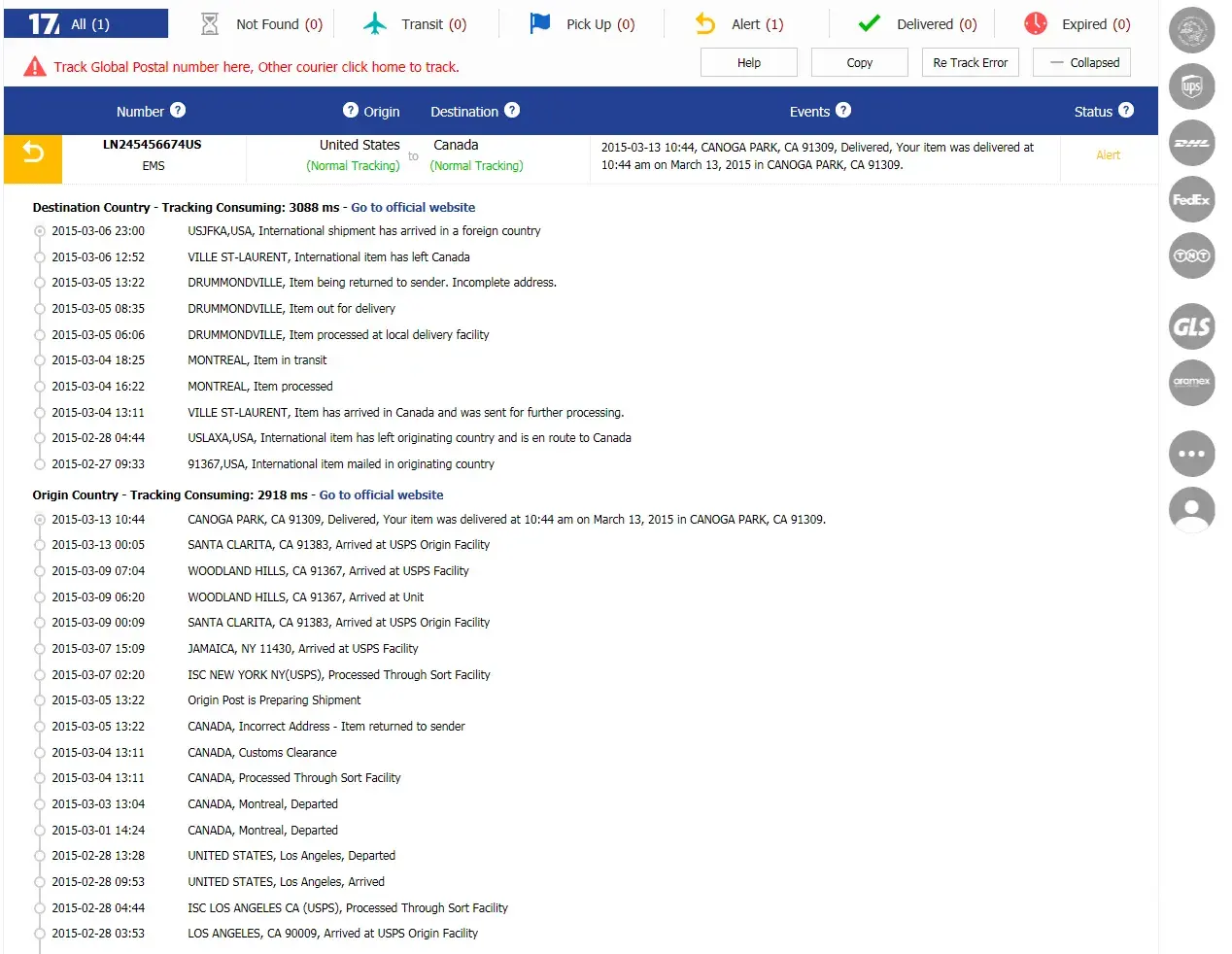Screen dimensions: 1232x954
Task: Open the Transit filter tab
Action: [x=415, y=24]
